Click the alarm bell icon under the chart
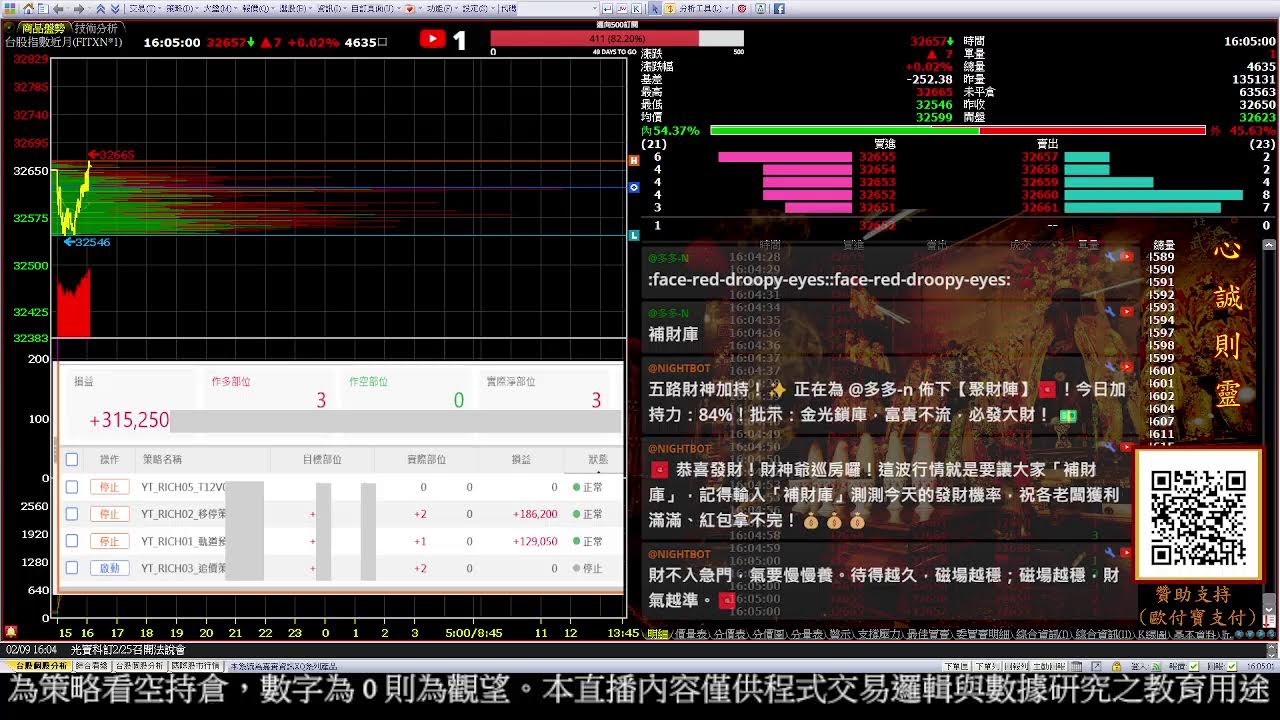 point(10,632)
